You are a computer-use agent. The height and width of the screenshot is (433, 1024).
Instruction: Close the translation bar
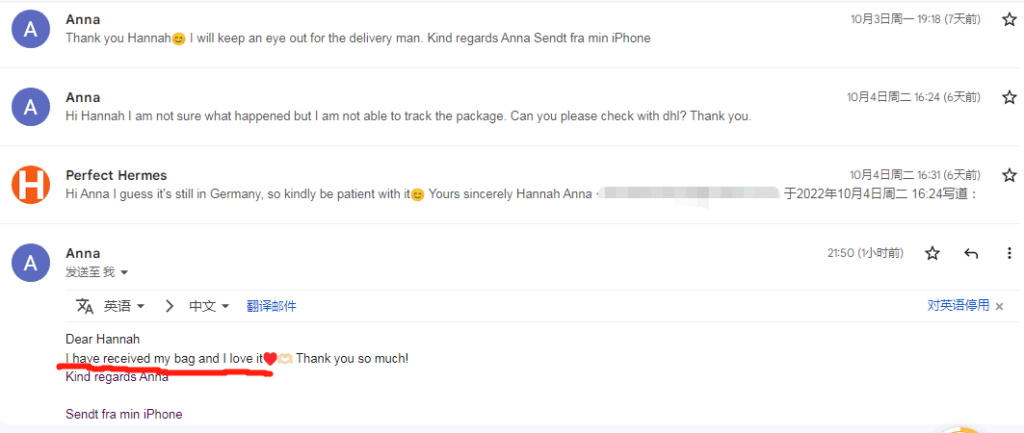click(999, 306)
